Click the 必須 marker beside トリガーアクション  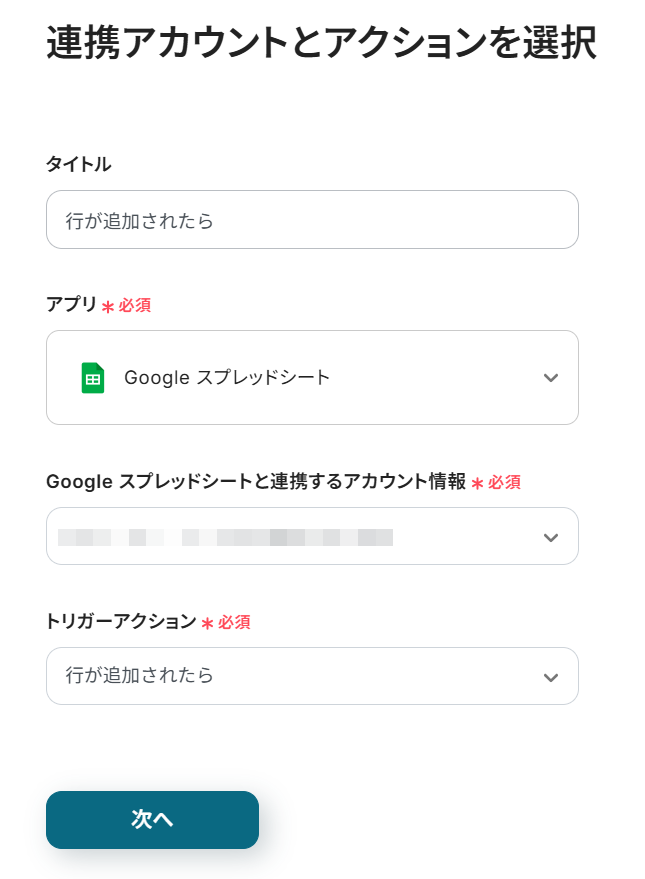click(234, 623)
